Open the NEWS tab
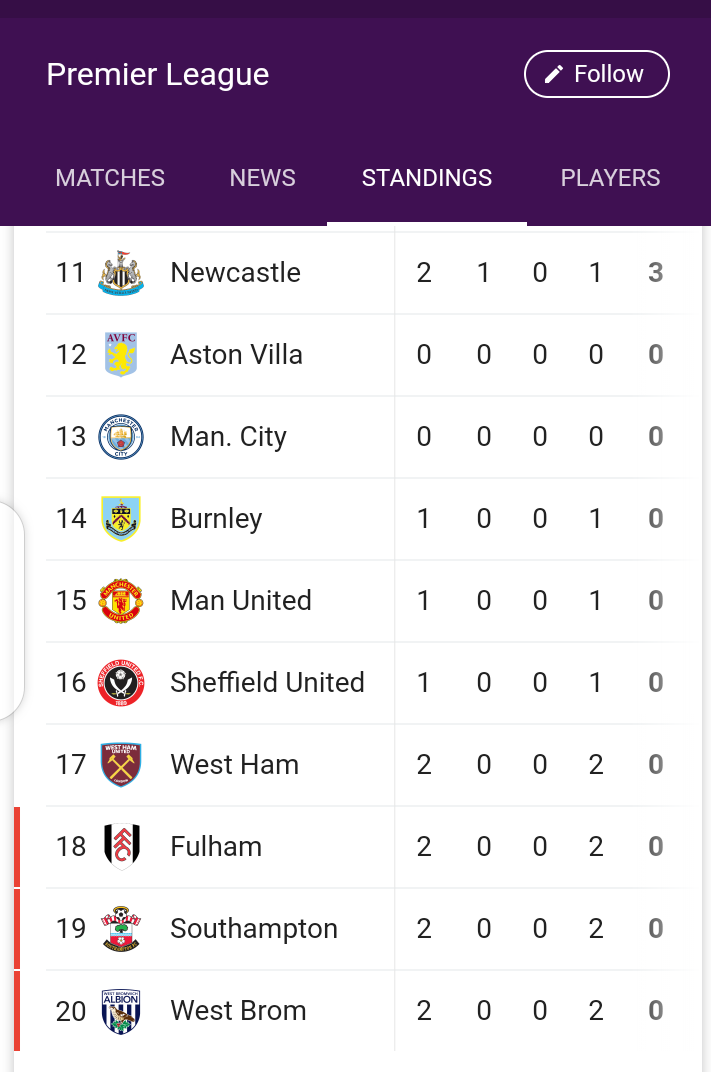This screenshot has height=1072, width=711. [x=263, y=178]
